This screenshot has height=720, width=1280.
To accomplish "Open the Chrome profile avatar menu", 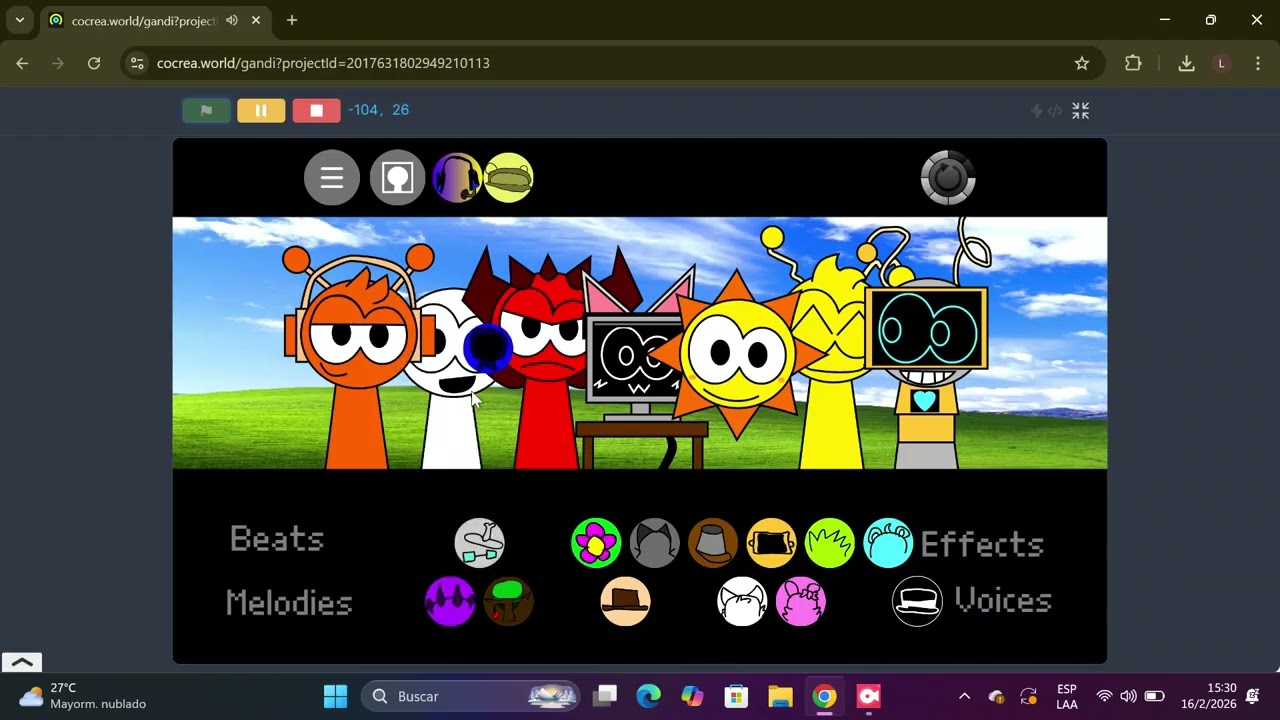I will (1221, 63).
